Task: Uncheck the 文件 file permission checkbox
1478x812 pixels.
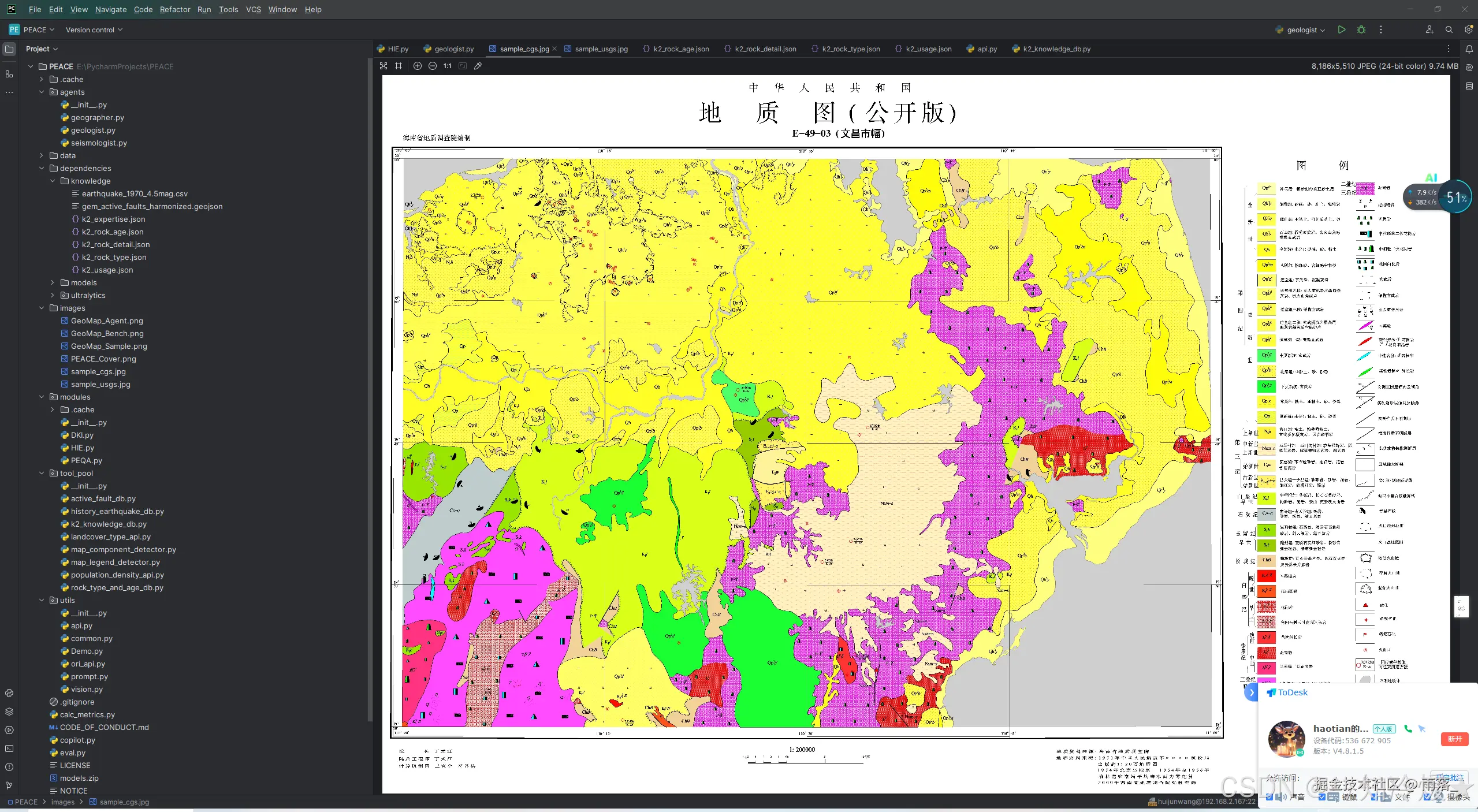Action: click(1375, 797)
